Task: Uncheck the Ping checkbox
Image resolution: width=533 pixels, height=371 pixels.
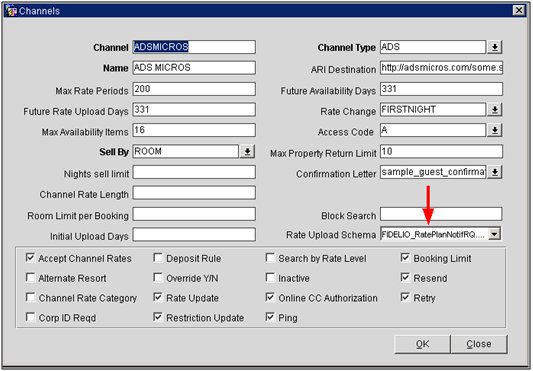Action: 270,317
